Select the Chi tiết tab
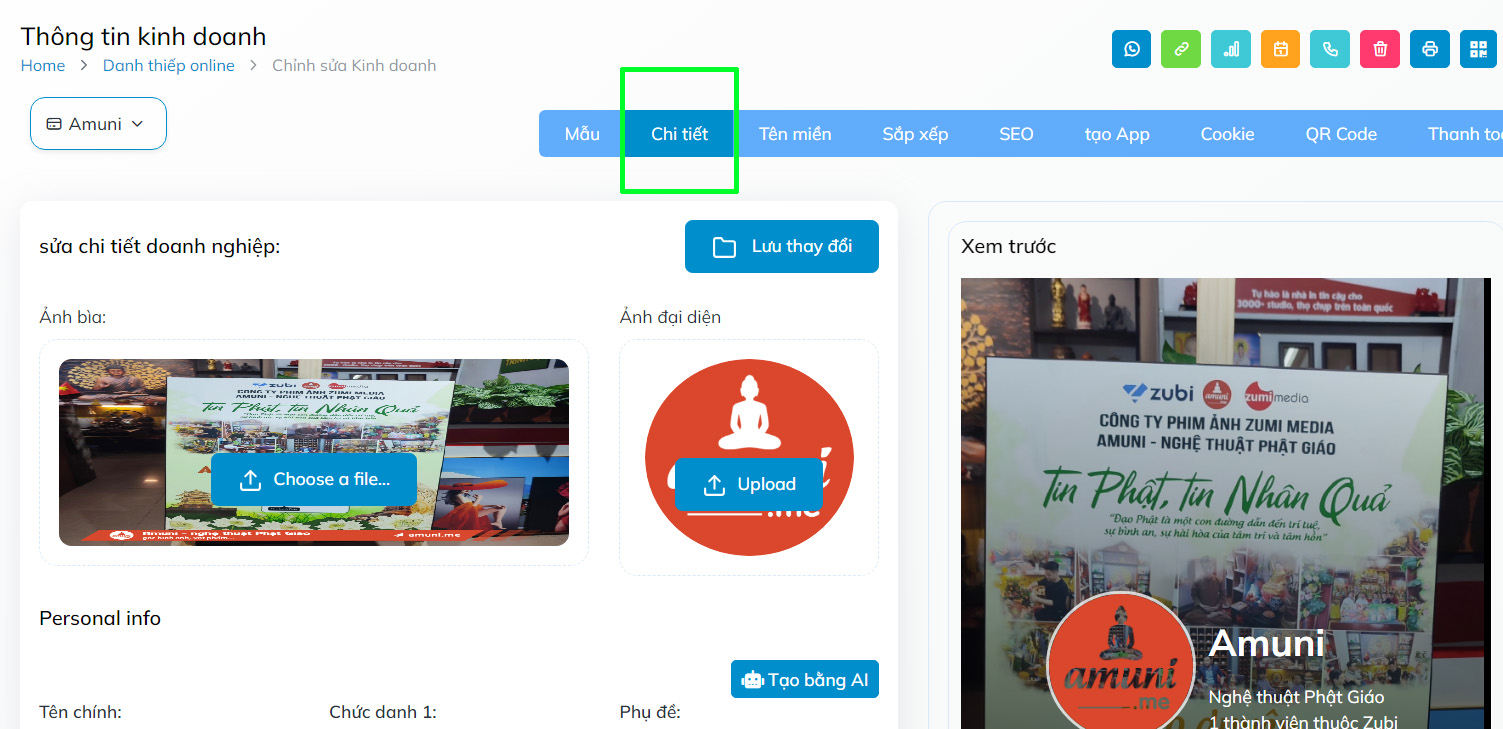The image size is (1503, 729). tap(679, 134)
